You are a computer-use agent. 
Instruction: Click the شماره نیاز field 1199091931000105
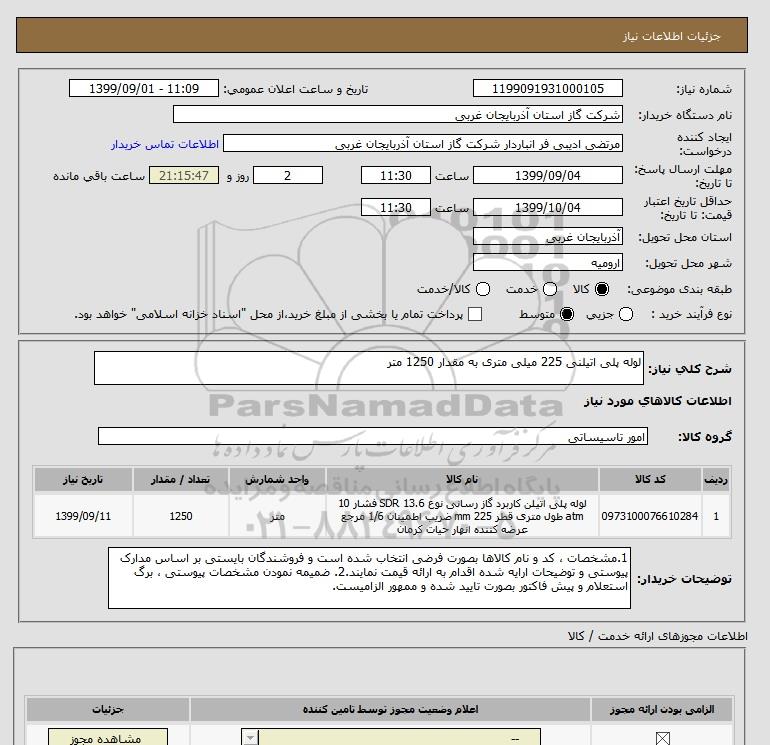pos(548,88)
